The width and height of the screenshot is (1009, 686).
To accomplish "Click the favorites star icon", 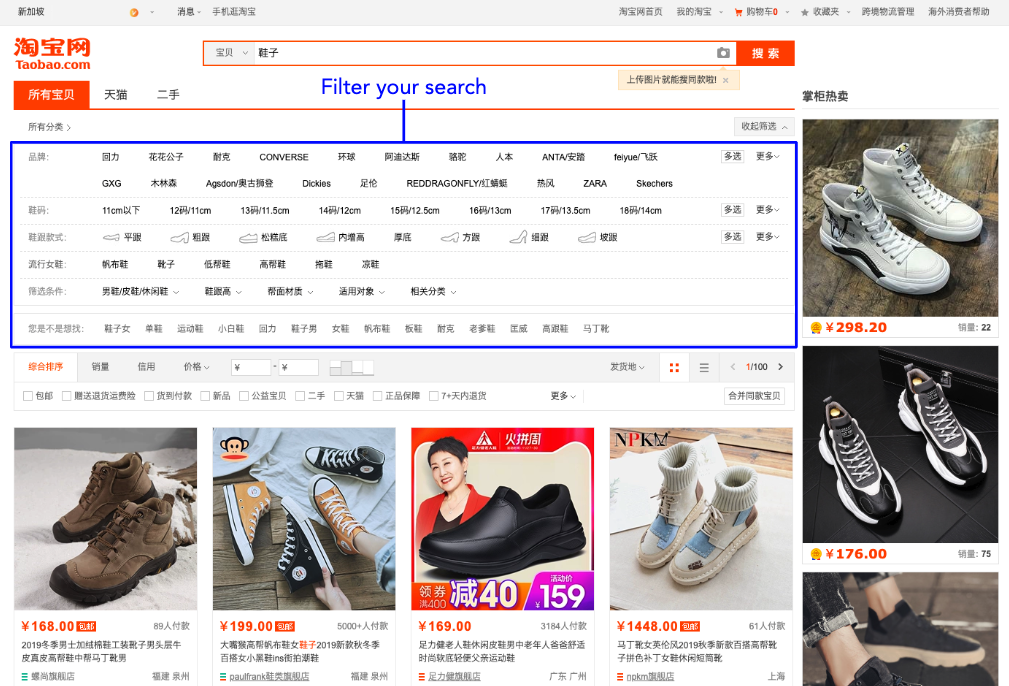I will [804, 12].
